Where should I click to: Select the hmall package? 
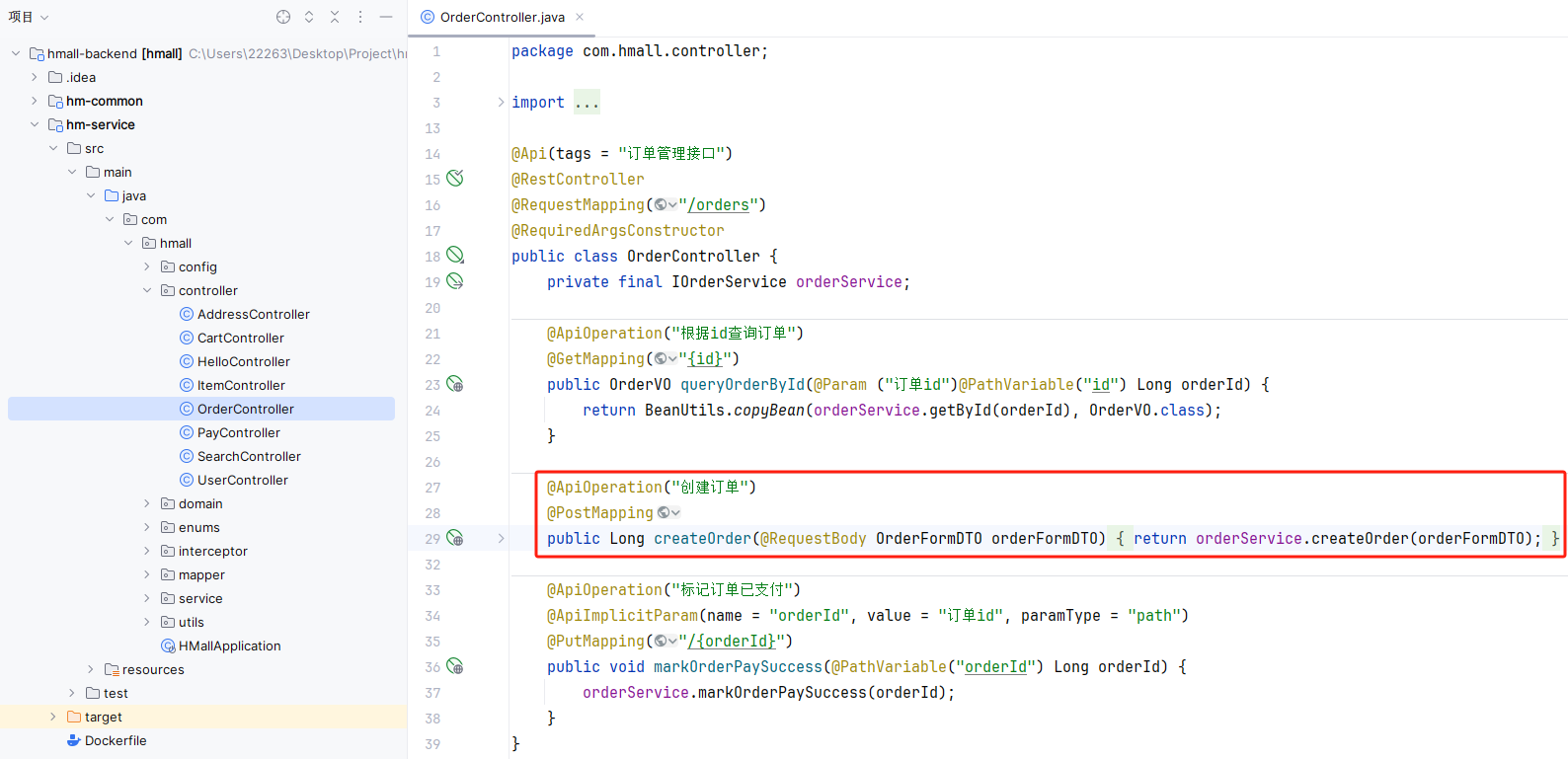coord(175,243)
